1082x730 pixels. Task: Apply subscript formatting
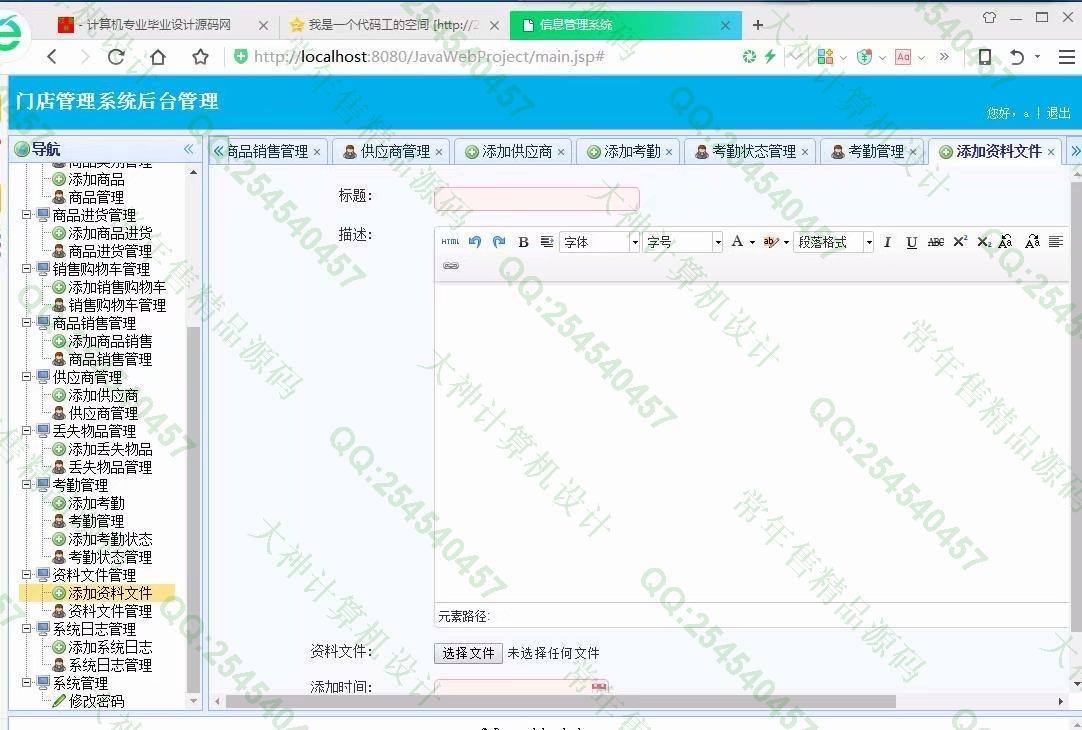(x=984, y=242)
